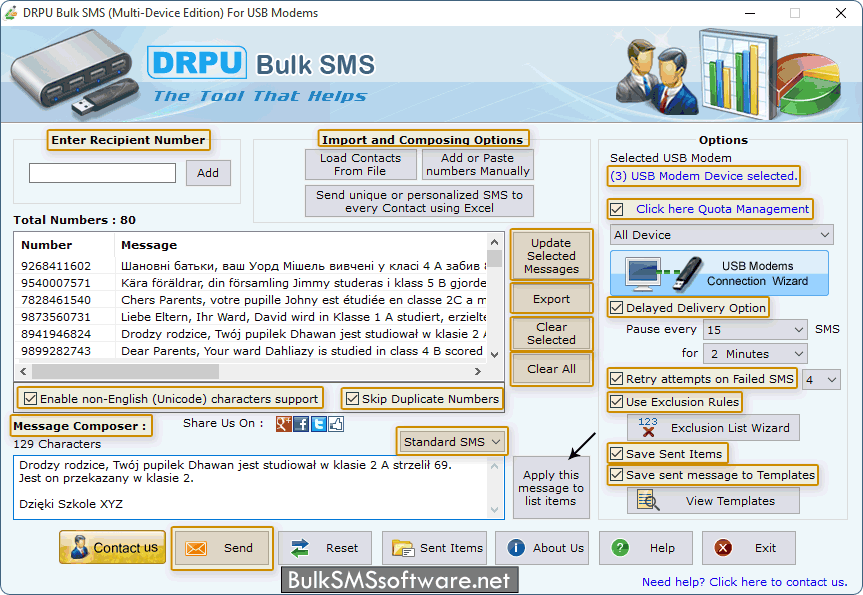Select row with number 9899282743
The width and height of the screenshot is (863, 595).
251,351
